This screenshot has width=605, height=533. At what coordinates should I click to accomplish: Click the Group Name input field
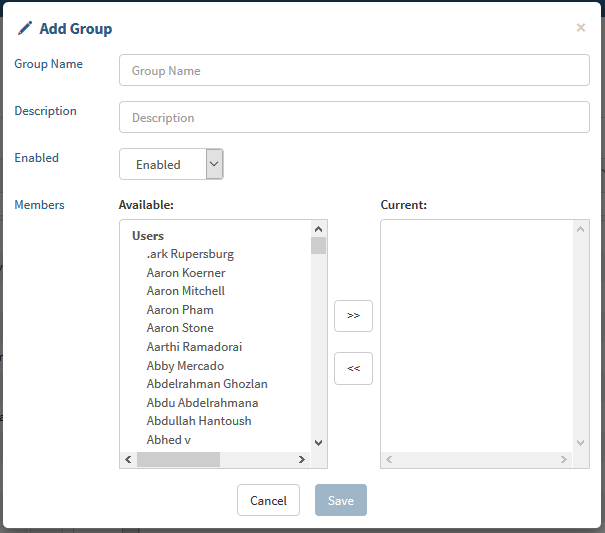[x=354, y=71]
